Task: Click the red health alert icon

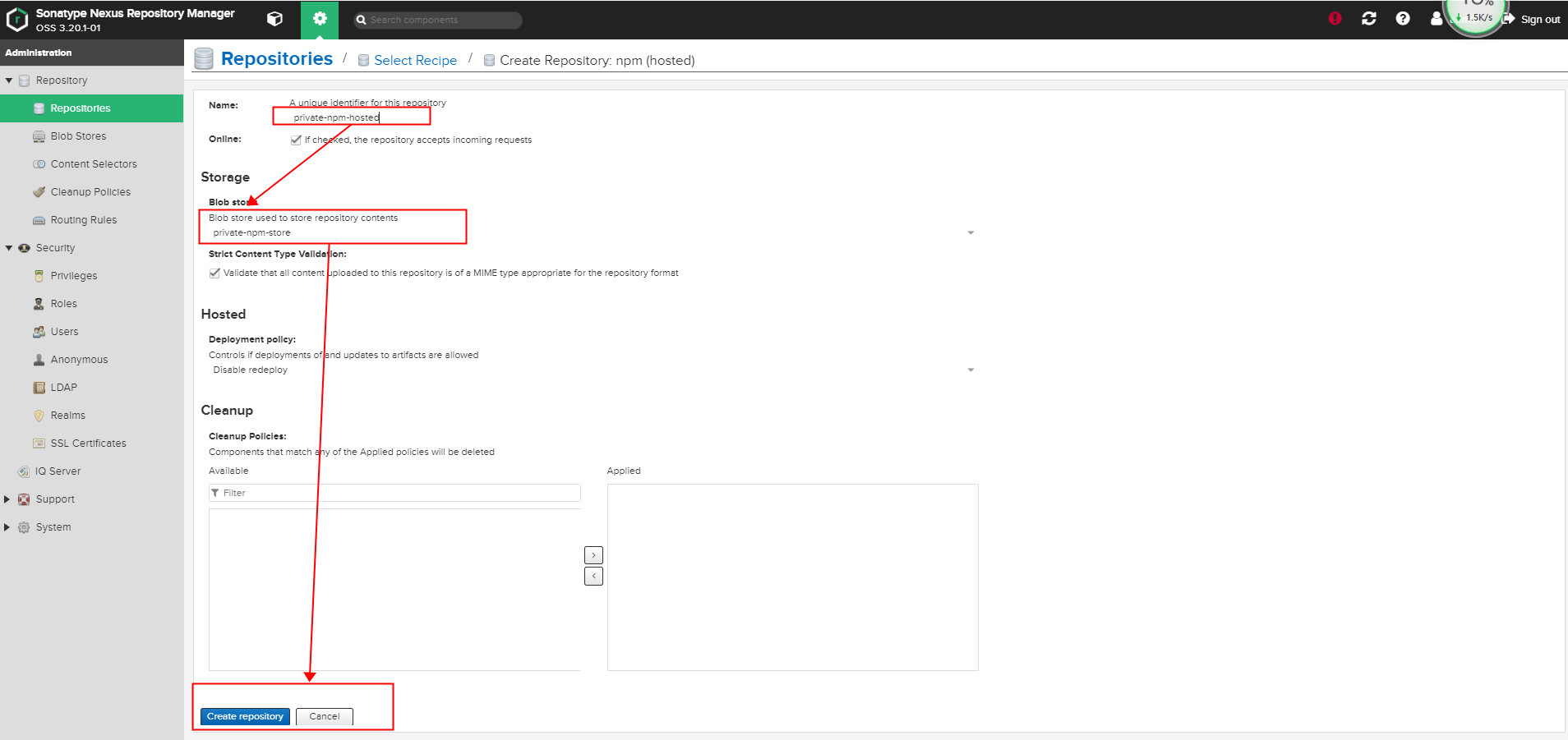Action: point(1335,18)
